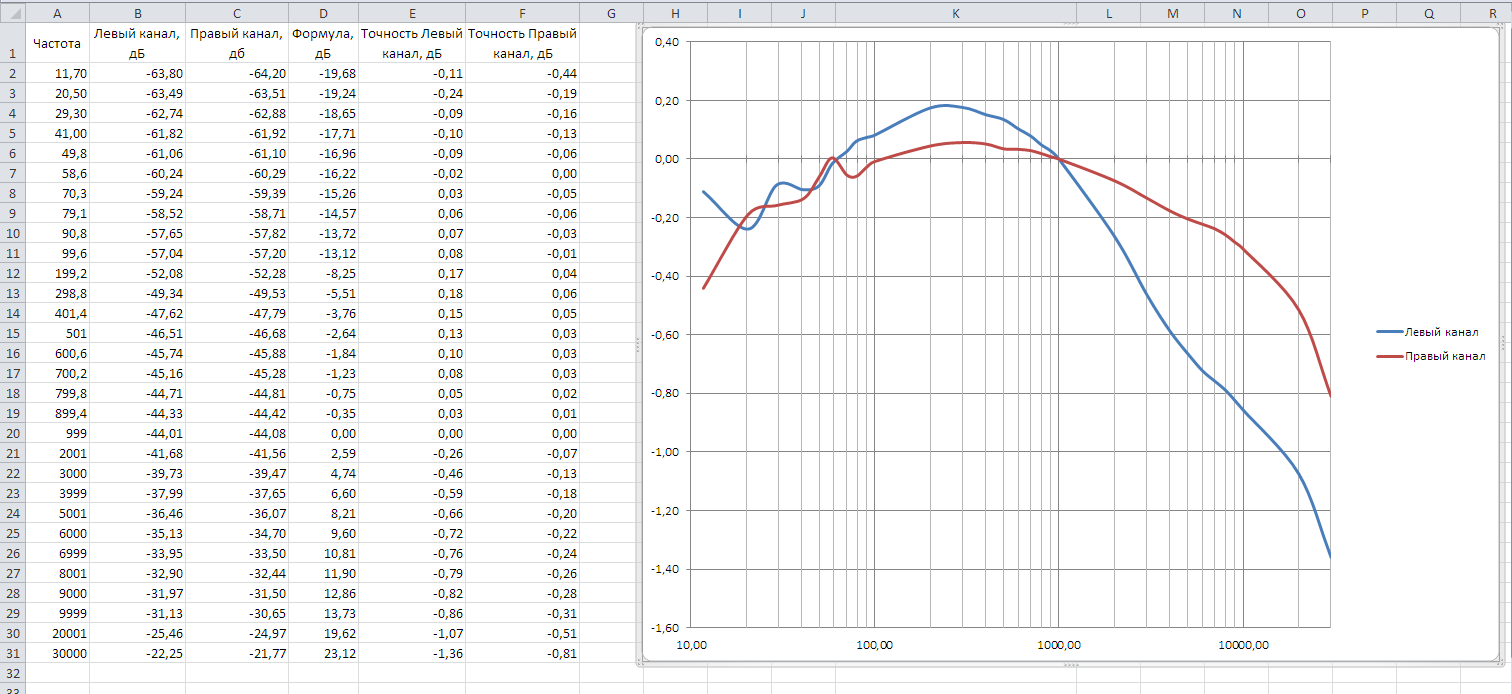Select the cell with frequency 999

click(56, 433)
